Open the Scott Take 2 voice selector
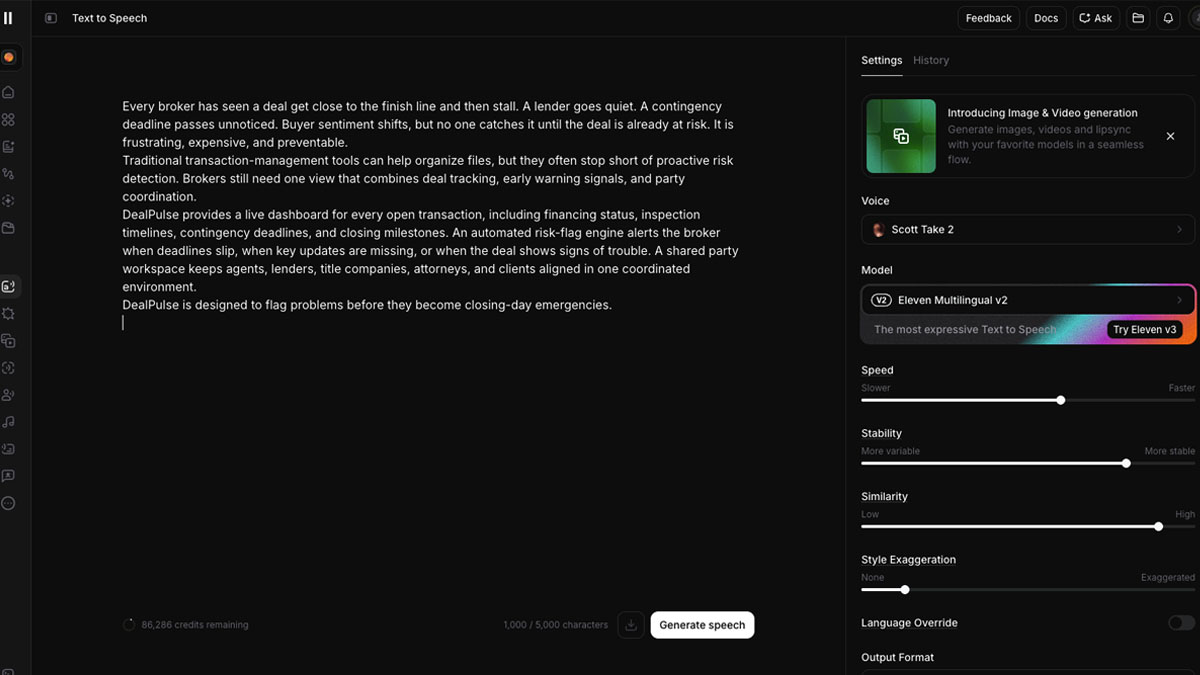Viewport: 1200px width, 675px height. click(x=1028, y=229)
